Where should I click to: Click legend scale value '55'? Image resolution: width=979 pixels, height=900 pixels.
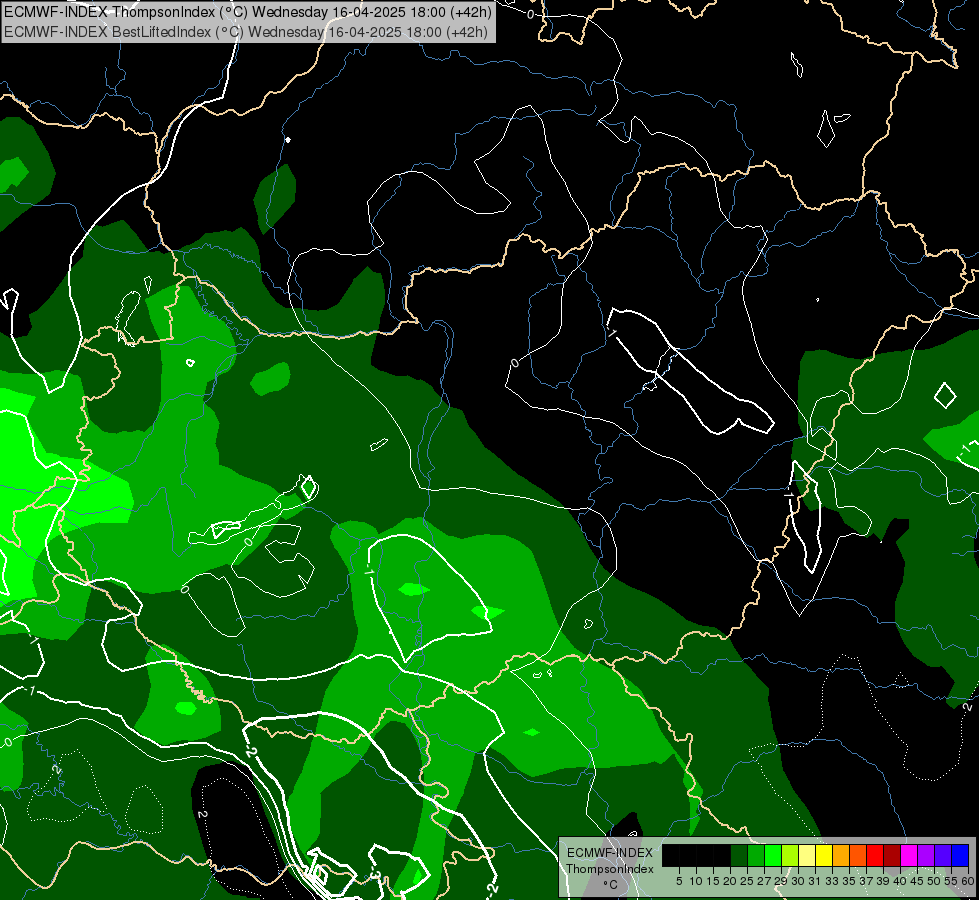[x=950, y=881]
